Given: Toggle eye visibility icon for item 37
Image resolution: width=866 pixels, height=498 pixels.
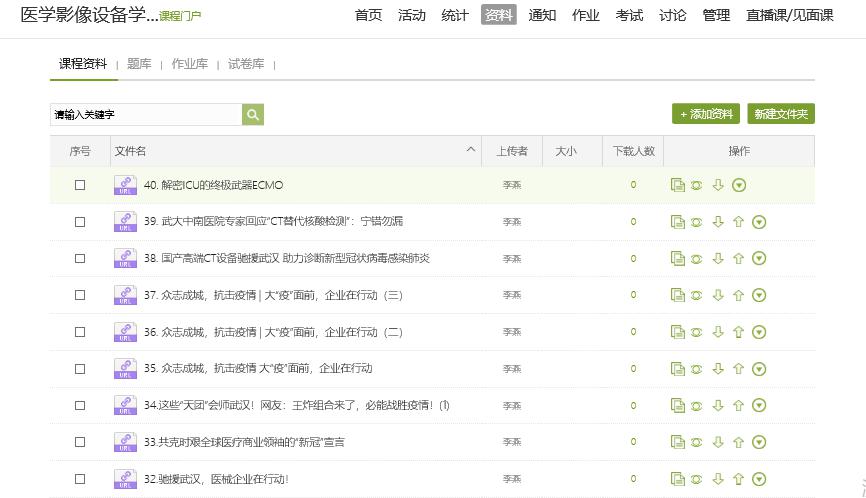Looking at the screenshot, I should [696, 295].
